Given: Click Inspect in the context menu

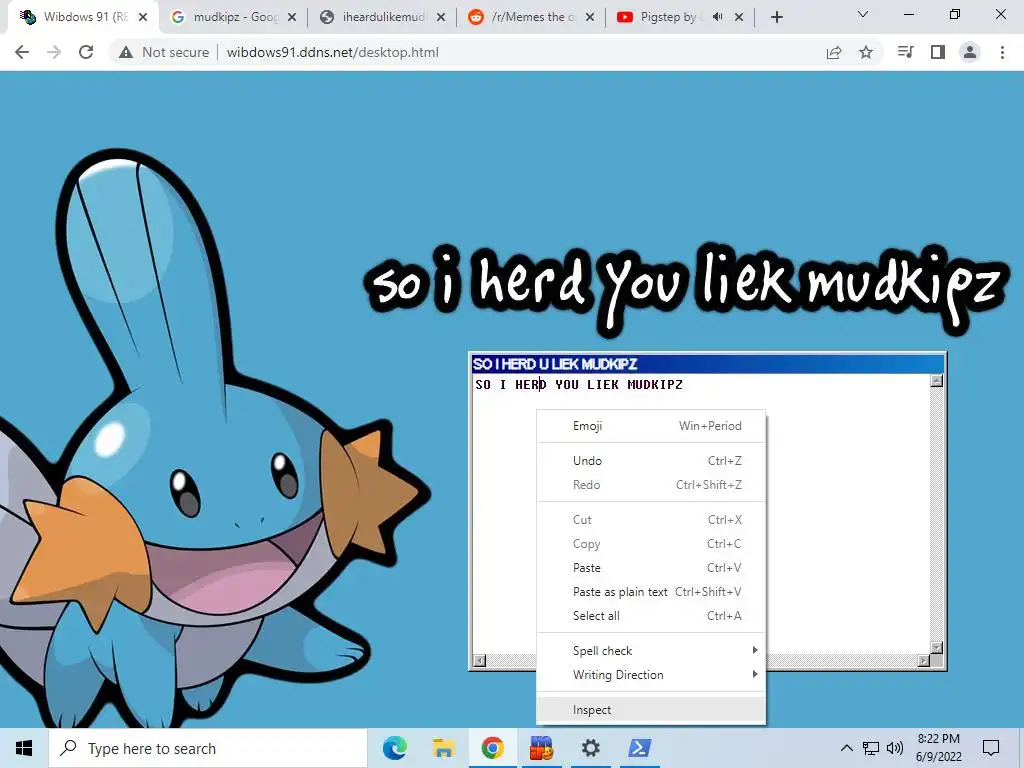Looking at the screenshot, I should coord(650,710).
